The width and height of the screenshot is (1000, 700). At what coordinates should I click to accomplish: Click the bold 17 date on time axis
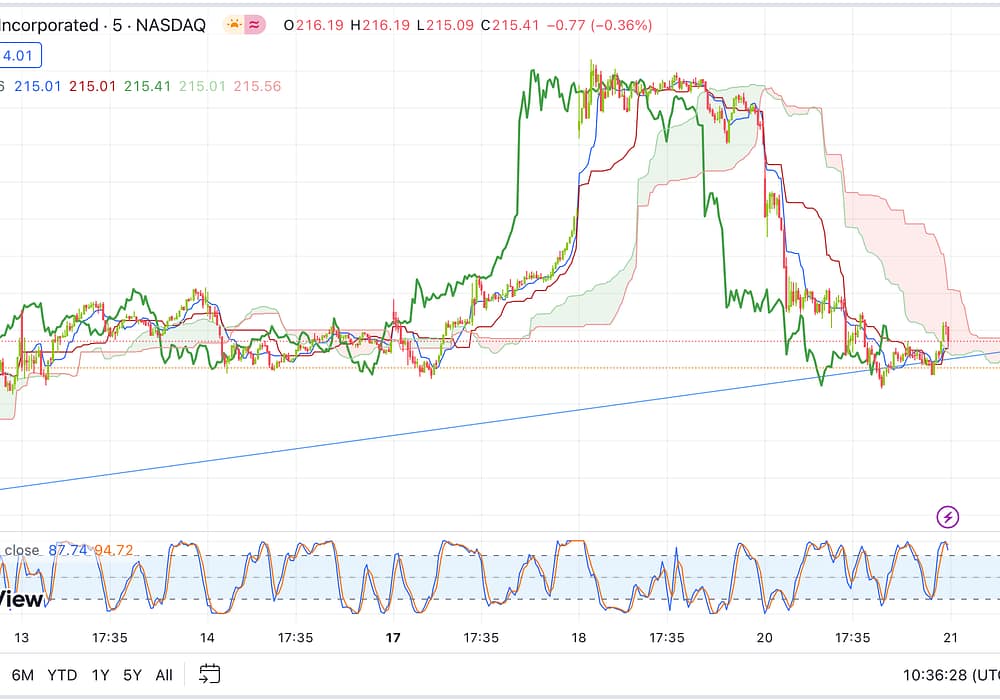[393, 637]
